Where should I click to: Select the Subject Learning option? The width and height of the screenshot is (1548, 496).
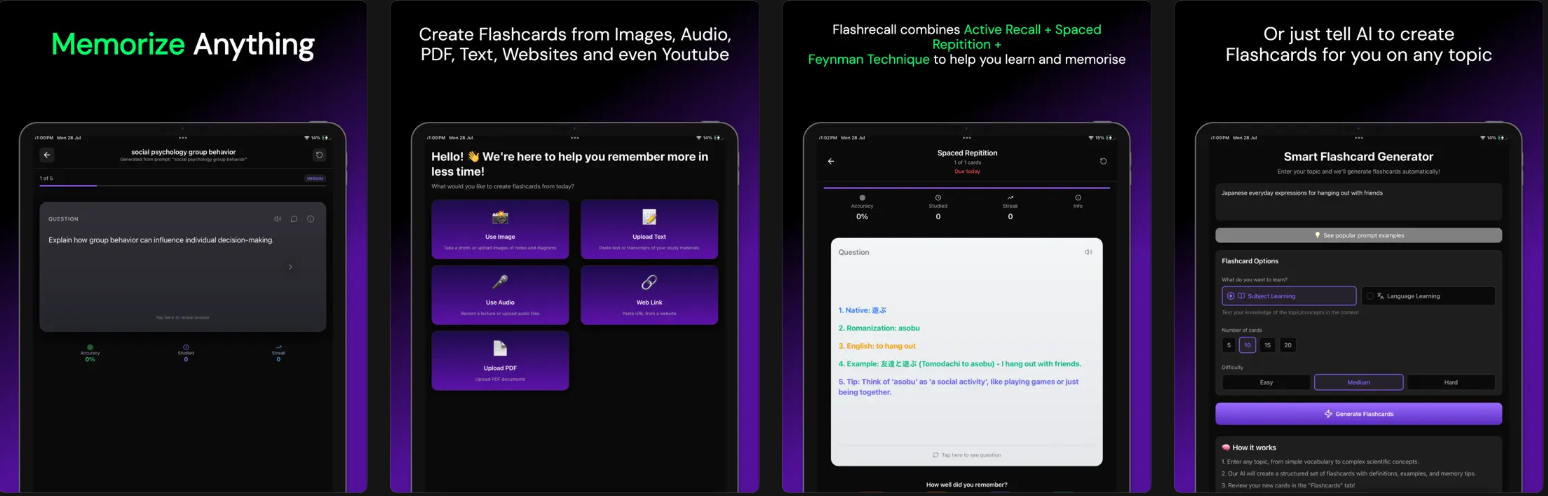pos(1289,296)
